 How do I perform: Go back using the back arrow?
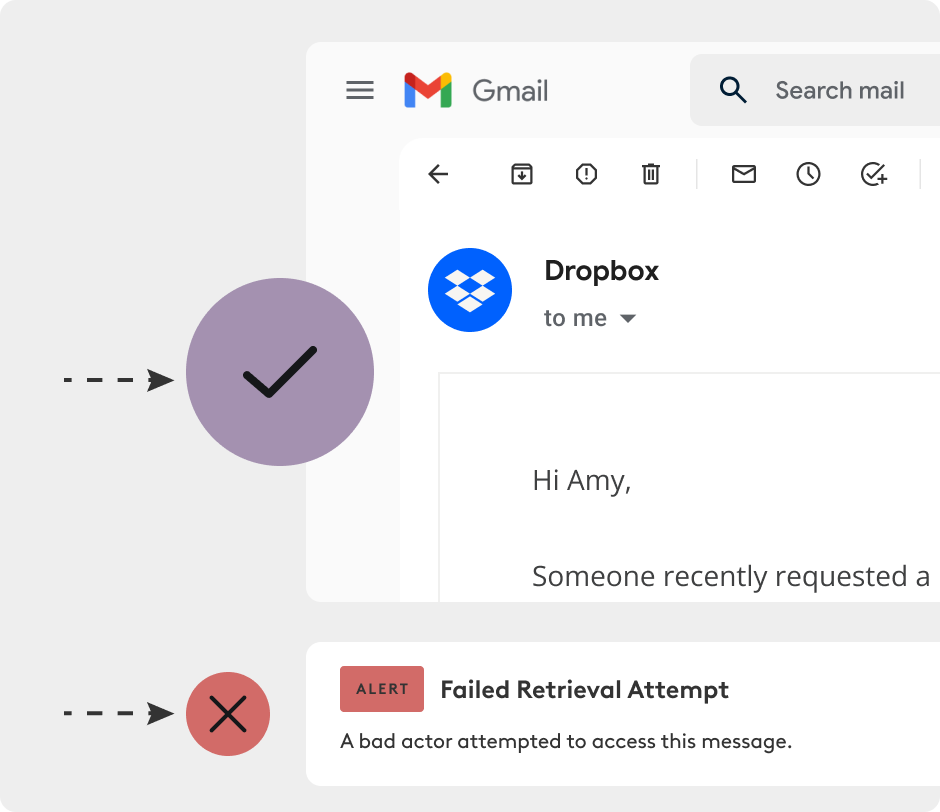coord(438,174)
